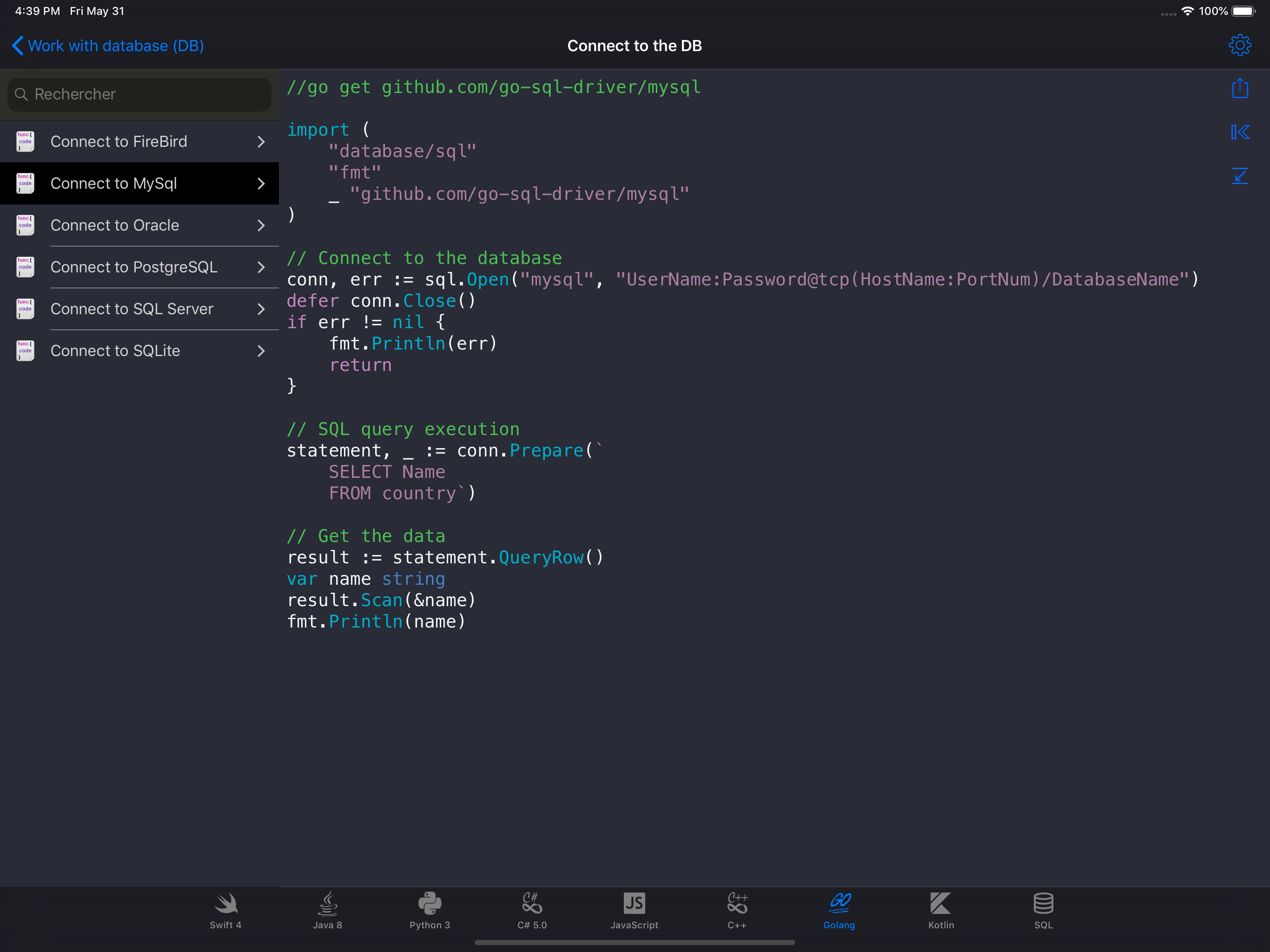Expand the Connect to SQLite chevron

click(261, 351)
